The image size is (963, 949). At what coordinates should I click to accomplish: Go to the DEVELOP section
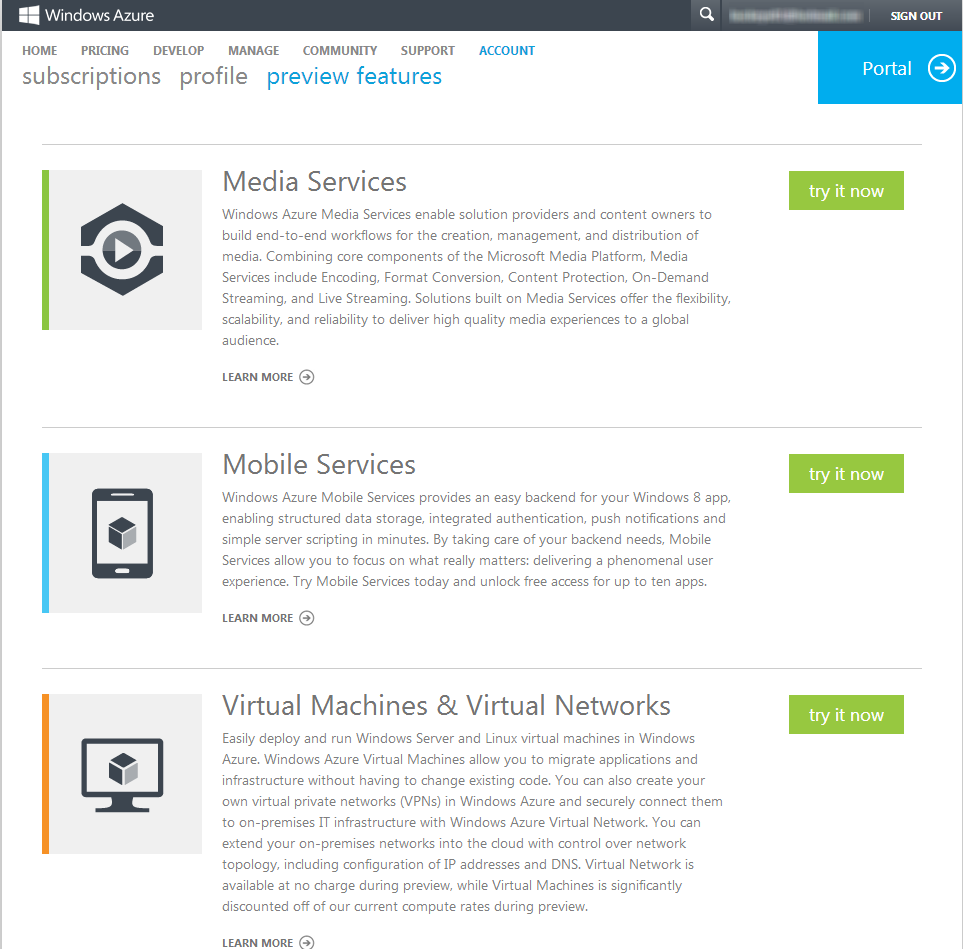179,51
